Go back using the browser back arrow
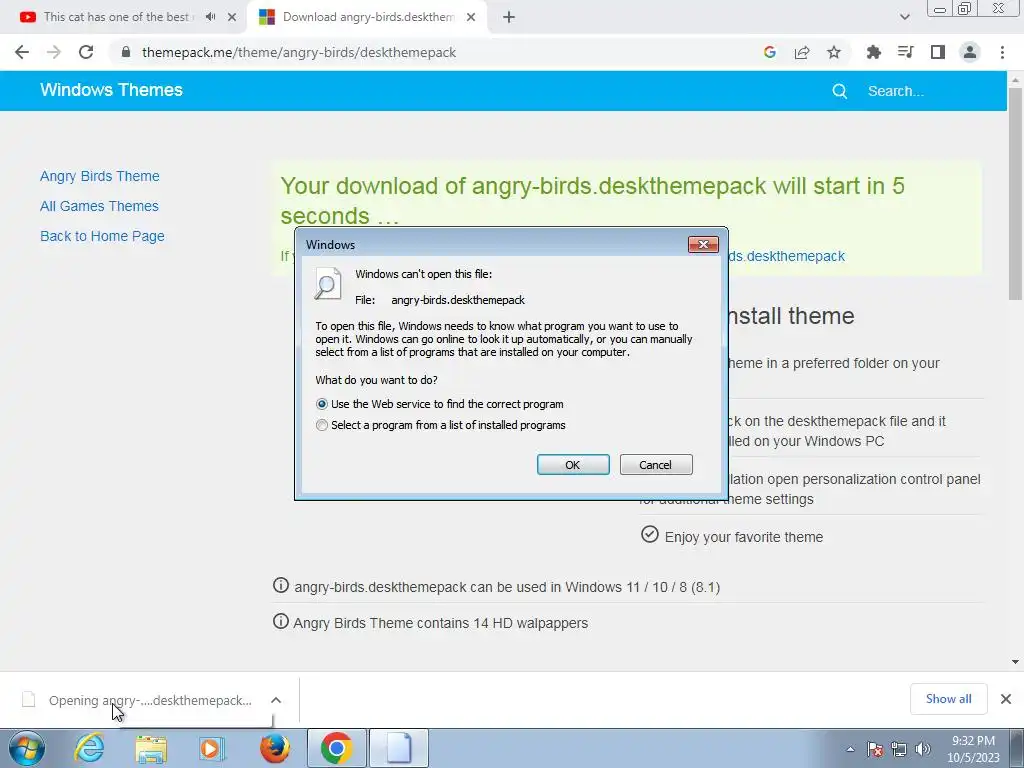This screenshot has width=1024, height=768. pyautogui.click(x=22, y=52)
